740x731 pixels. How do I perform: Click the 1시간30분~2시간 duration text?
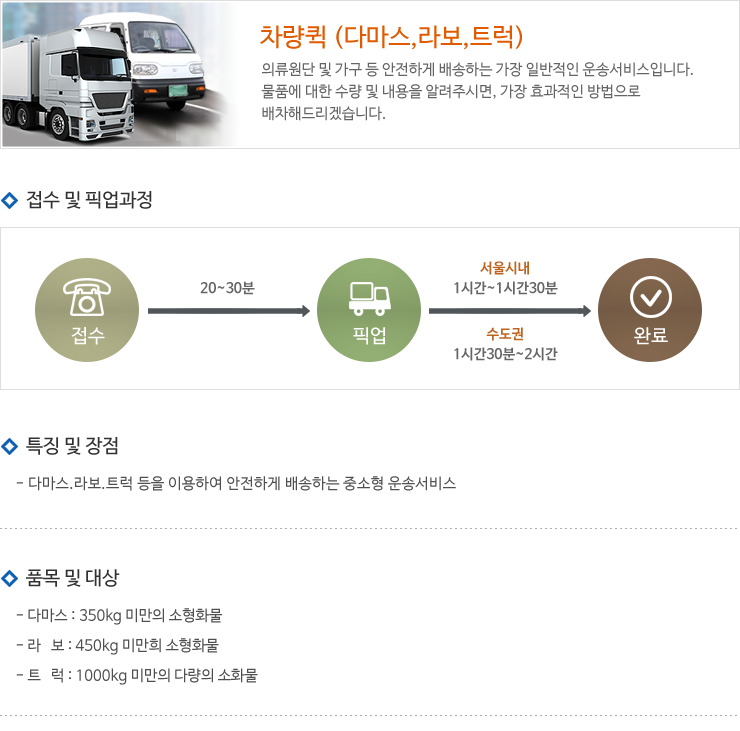(505, 353)
